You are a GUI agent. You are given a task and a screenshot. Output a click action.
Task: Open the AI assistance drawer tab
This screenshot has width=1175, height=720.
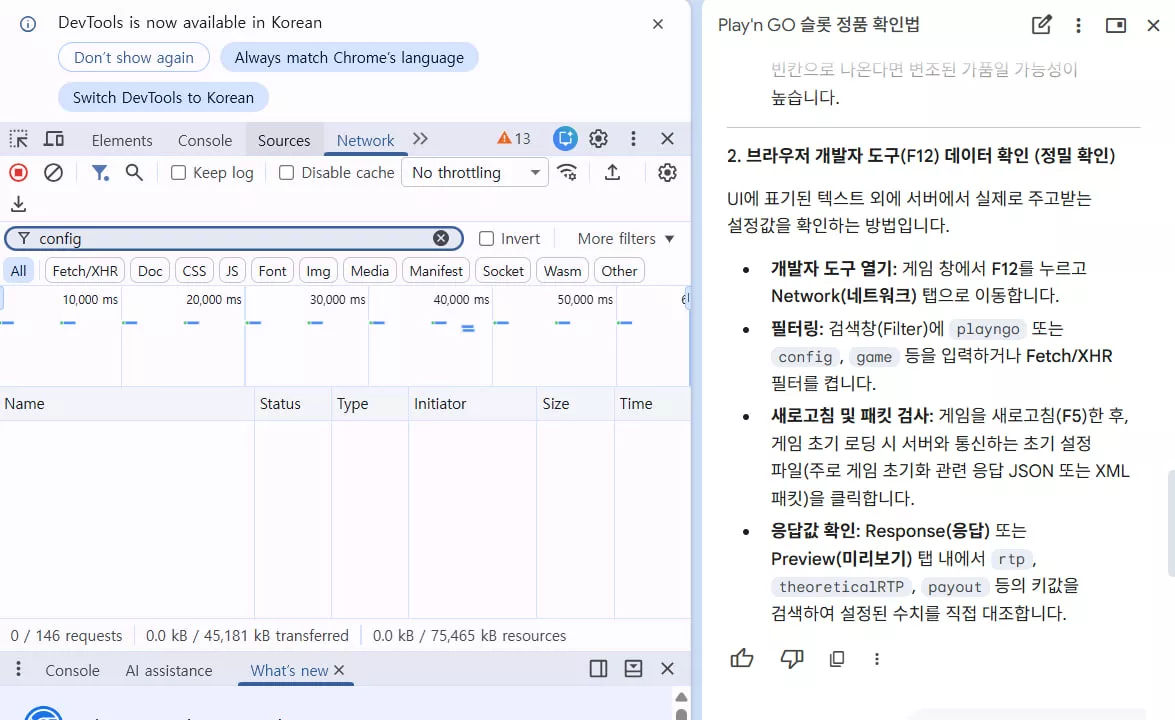[x=169, y=671]
